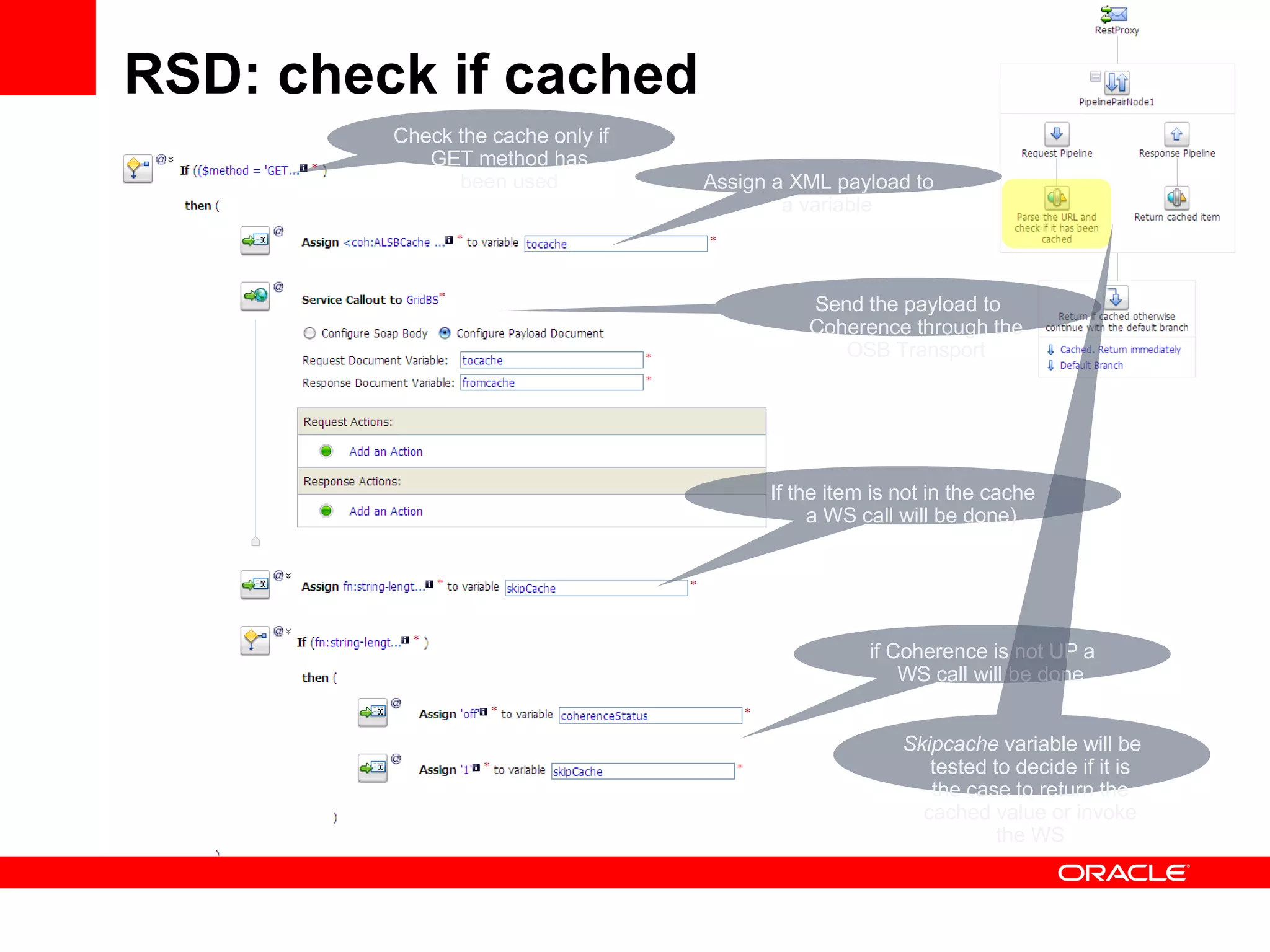The image size is (1270, 952).
Task: Click the PipelinePairNode1 icon
Action: coord(1117,82)
